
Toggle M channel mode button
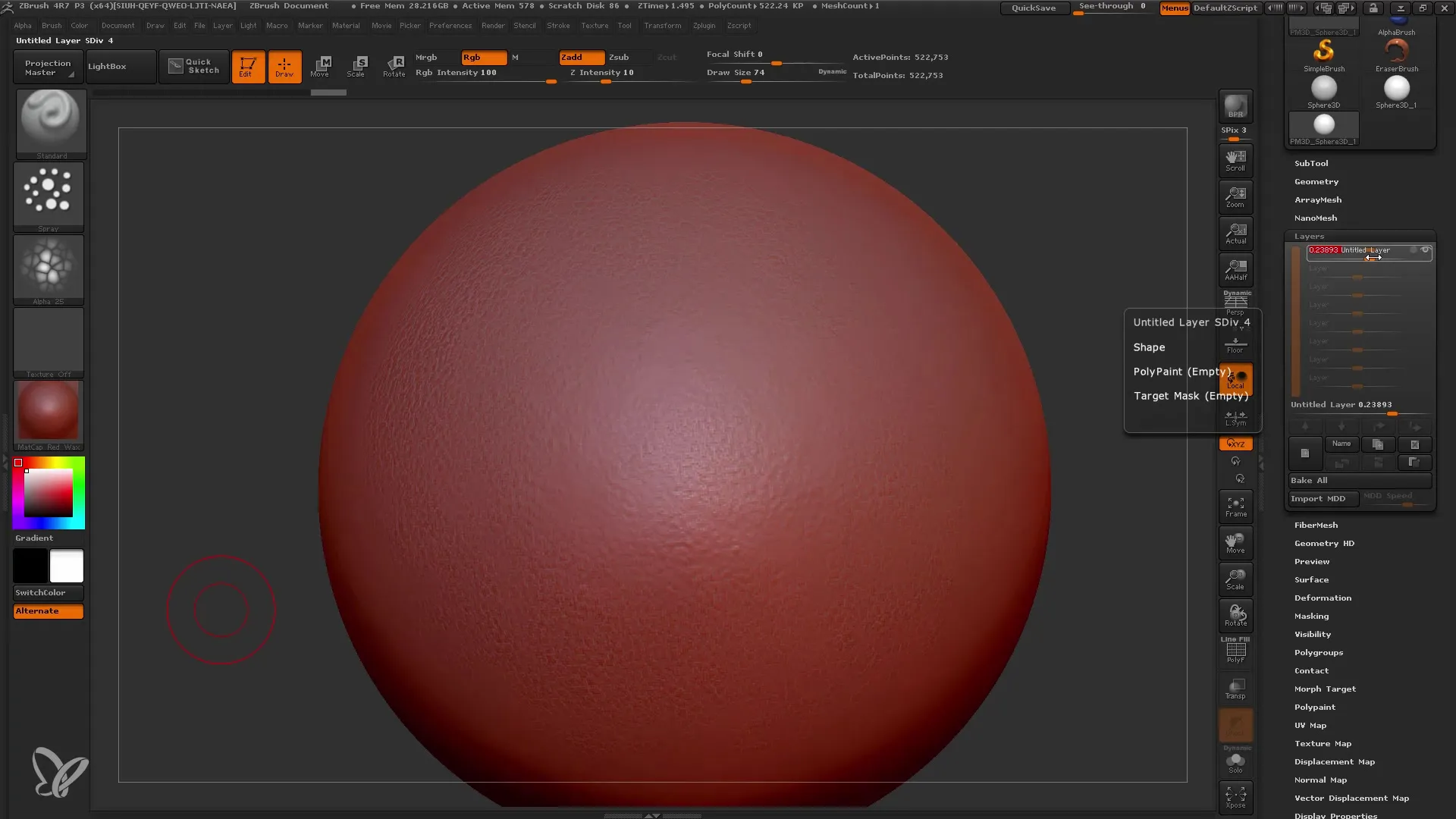(516, 57)
